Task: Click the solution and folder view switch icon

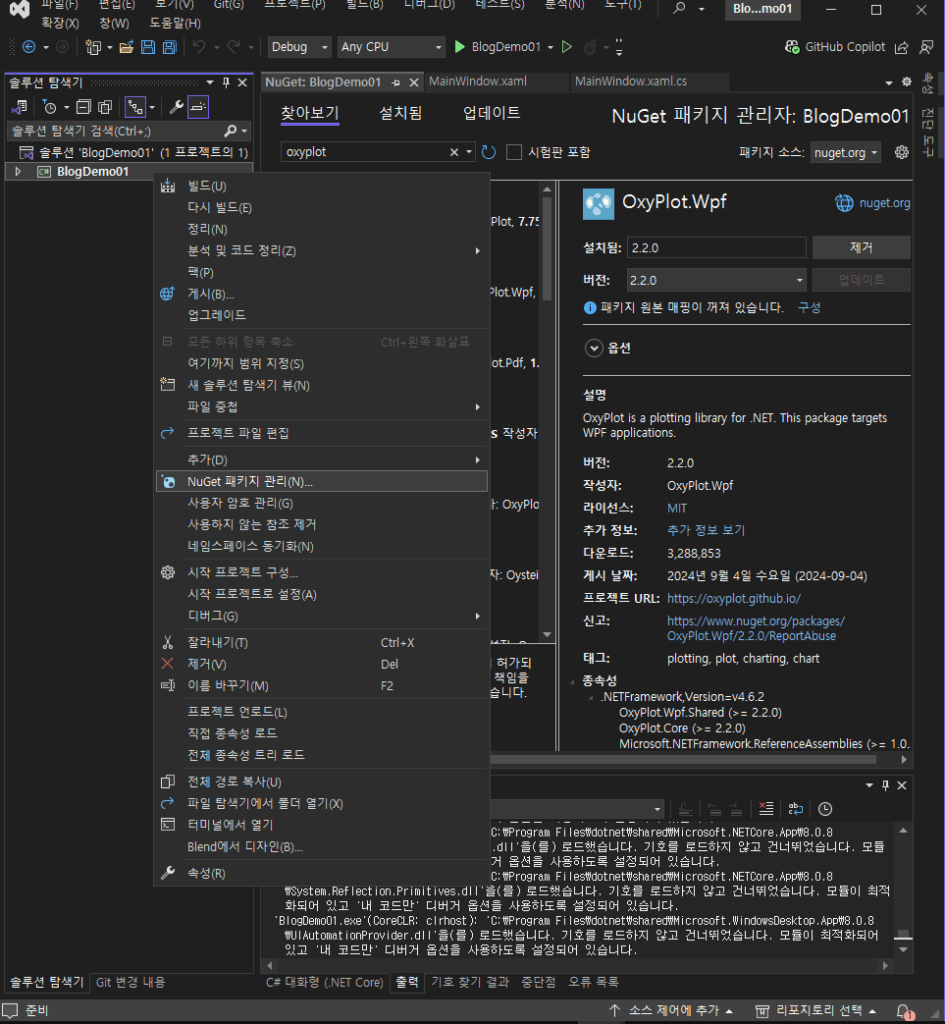Action: click(x=20, y=107)
